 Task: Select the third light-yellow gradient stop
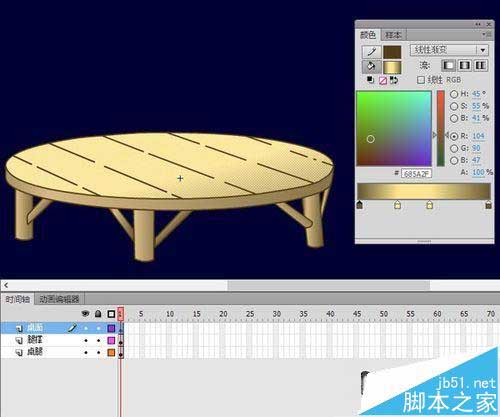coord(430,205)
